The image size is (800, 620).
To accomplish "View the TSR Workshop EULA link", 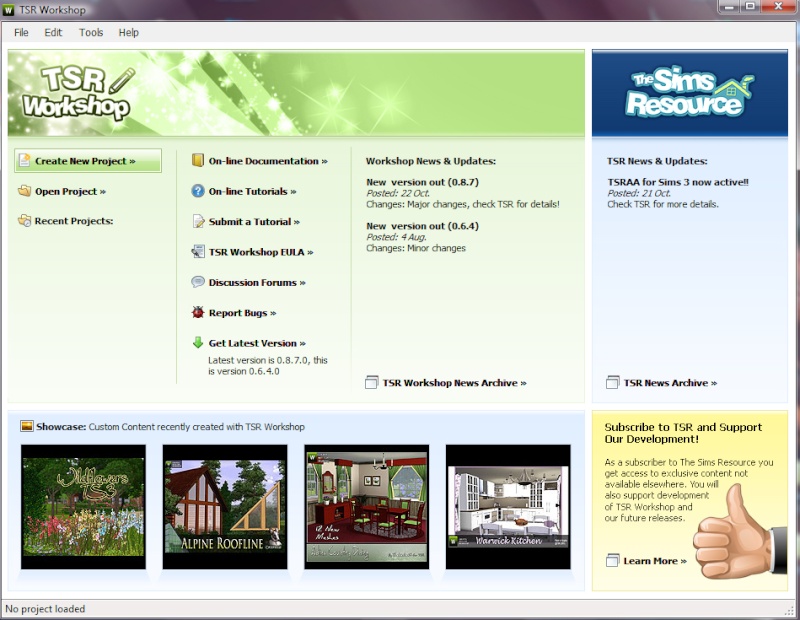I will pyautogui.click(x=261, y=252).
